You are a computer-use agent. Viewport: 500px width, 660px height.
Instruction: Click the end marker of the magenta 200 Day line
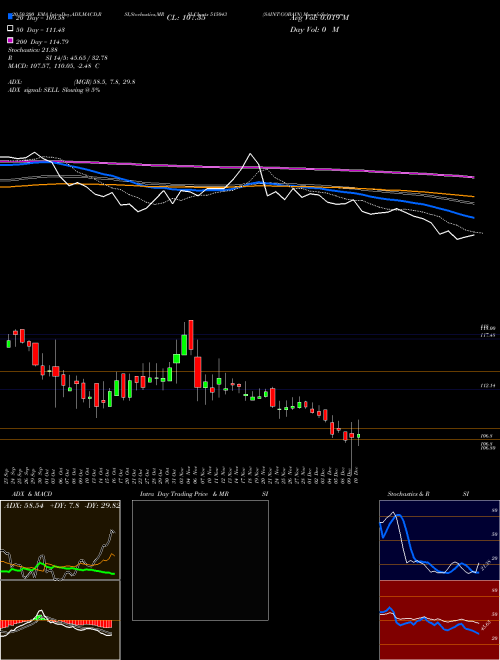click(x=474, y=177)
